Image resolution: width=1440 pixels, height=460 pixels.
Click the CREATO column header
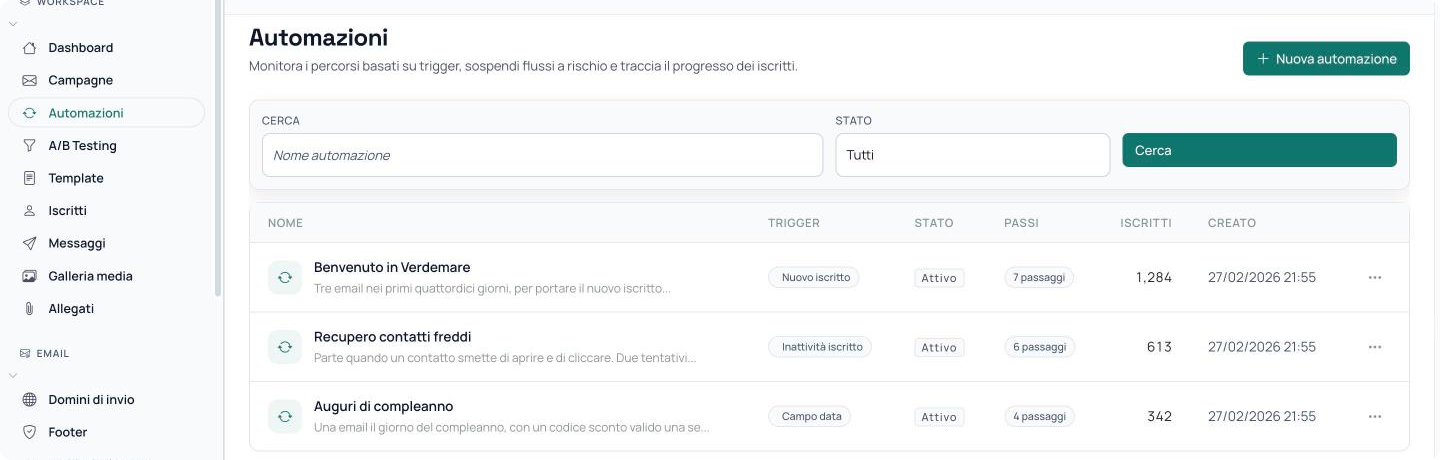tap(1232, 223)
